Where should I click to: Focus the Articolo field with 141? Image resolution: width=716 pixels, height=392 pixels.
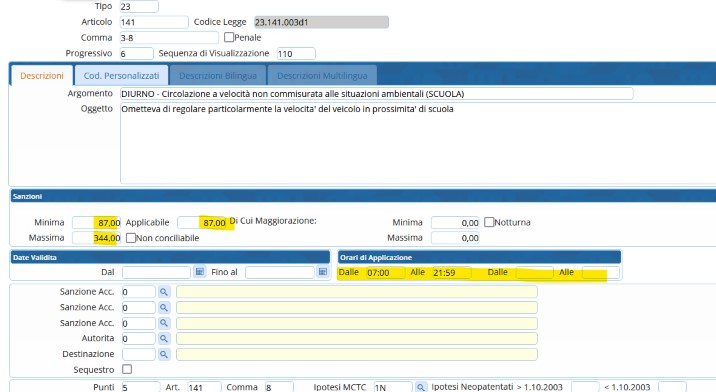(x=154, y=22)
